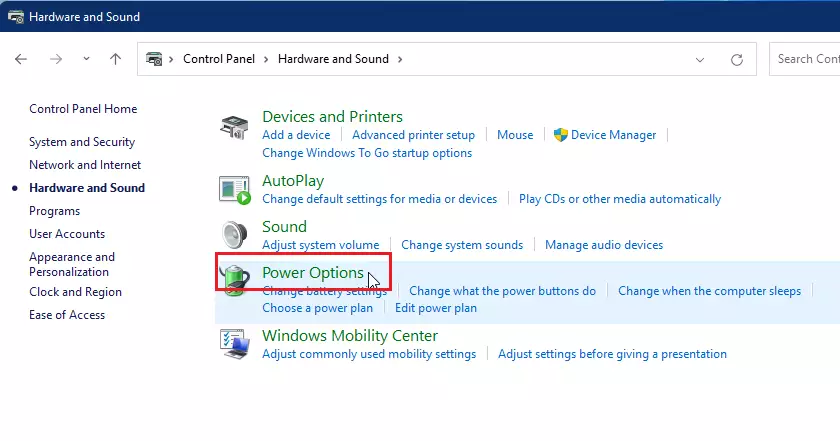Screen dimensions: 840x441
Task: Expand chevron after Control Panel breadcrumb
Action: tap(266, 59)
